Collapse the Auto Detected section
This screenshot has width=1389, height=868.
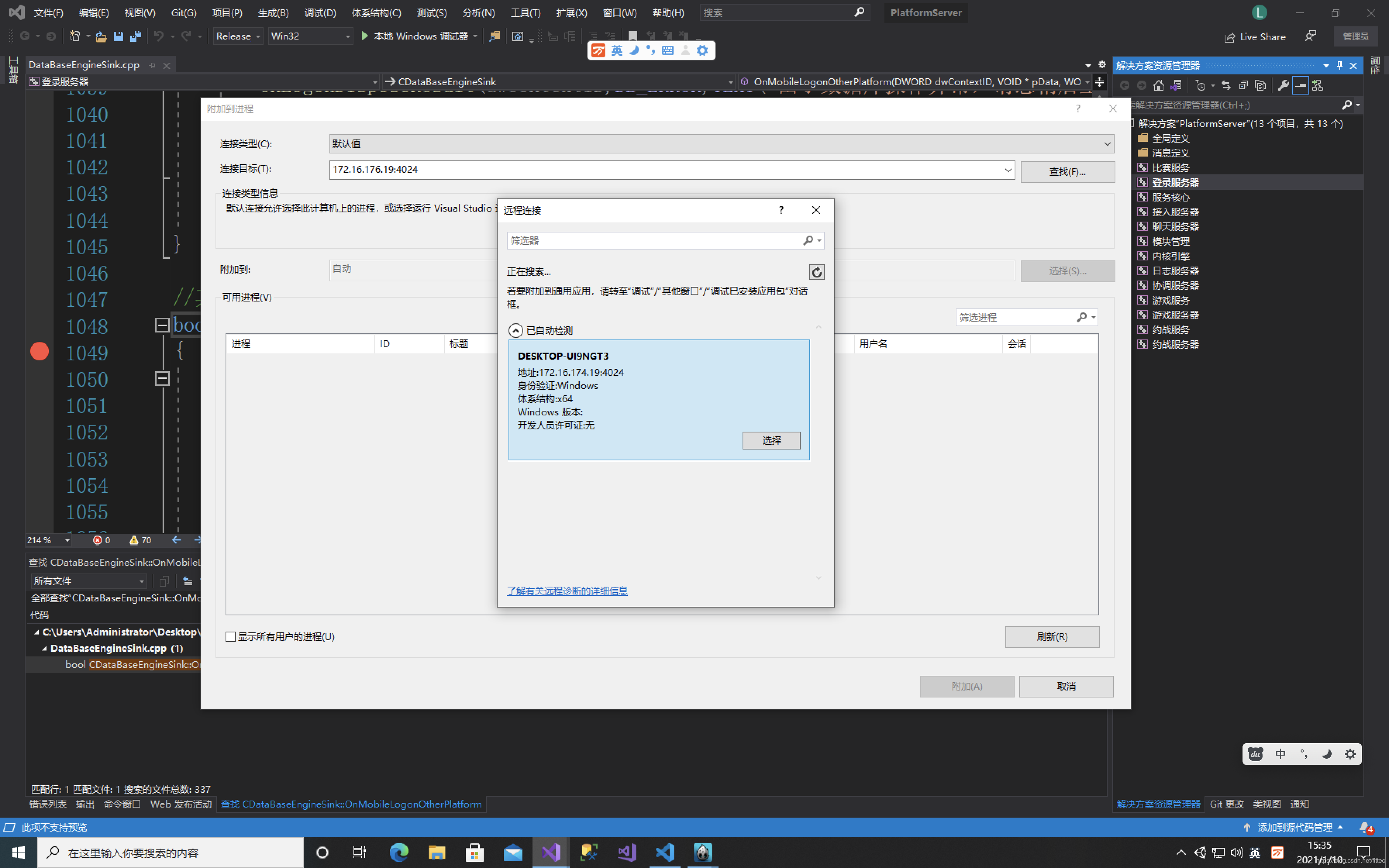[515, 331]
